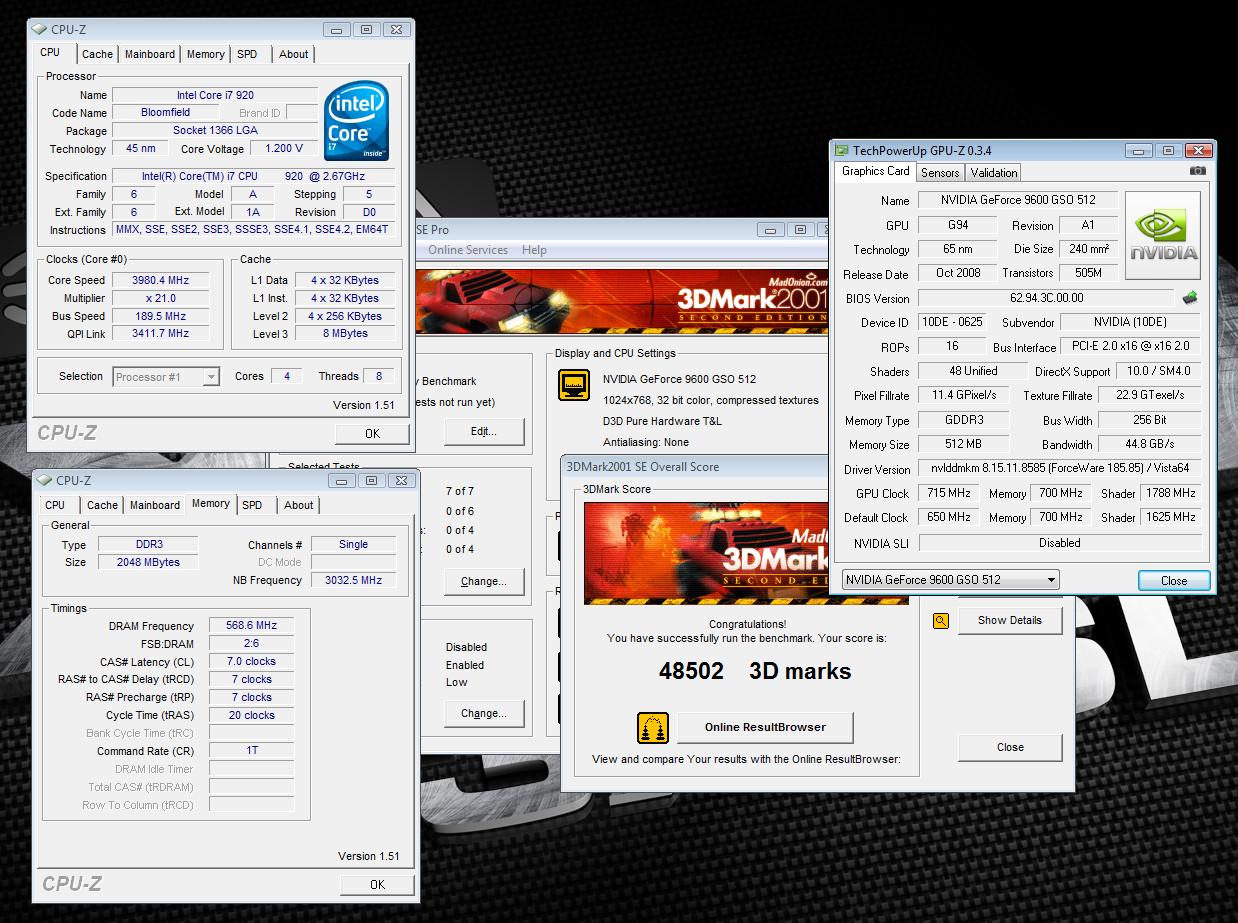
Task: Click the Code Name Bloomfield field
Action: tap(165, 113)
